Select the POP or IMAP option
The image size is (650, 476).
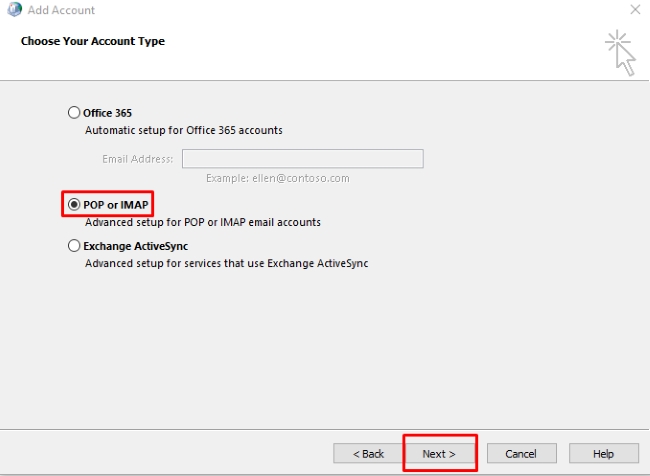[x=74, y=204]
